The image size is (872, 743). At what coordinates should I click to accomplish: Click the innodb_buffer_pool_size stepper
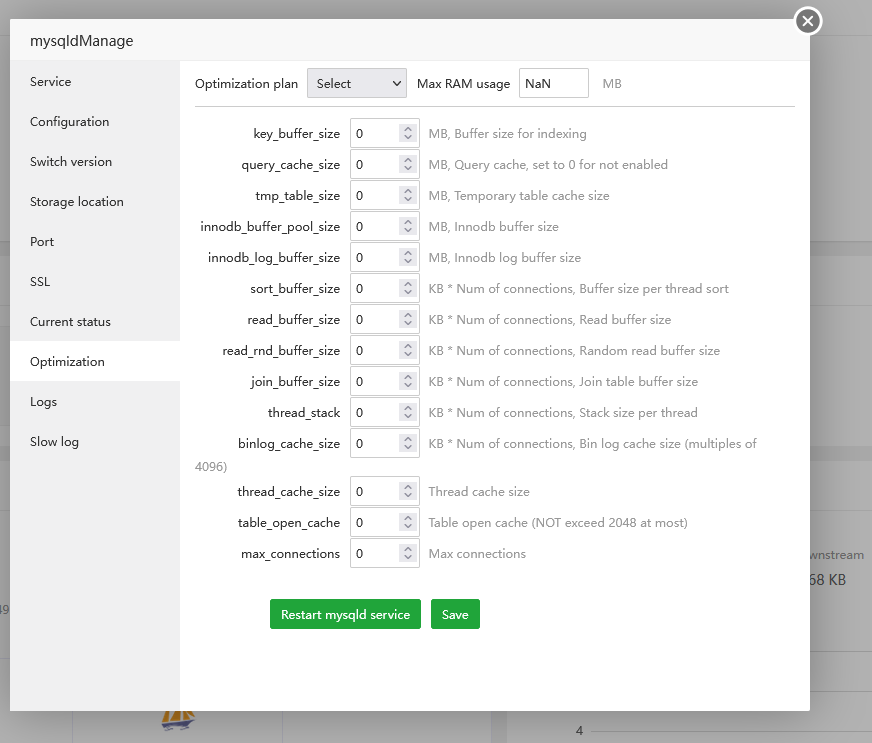pyautogui.click(x=407, y=227)
